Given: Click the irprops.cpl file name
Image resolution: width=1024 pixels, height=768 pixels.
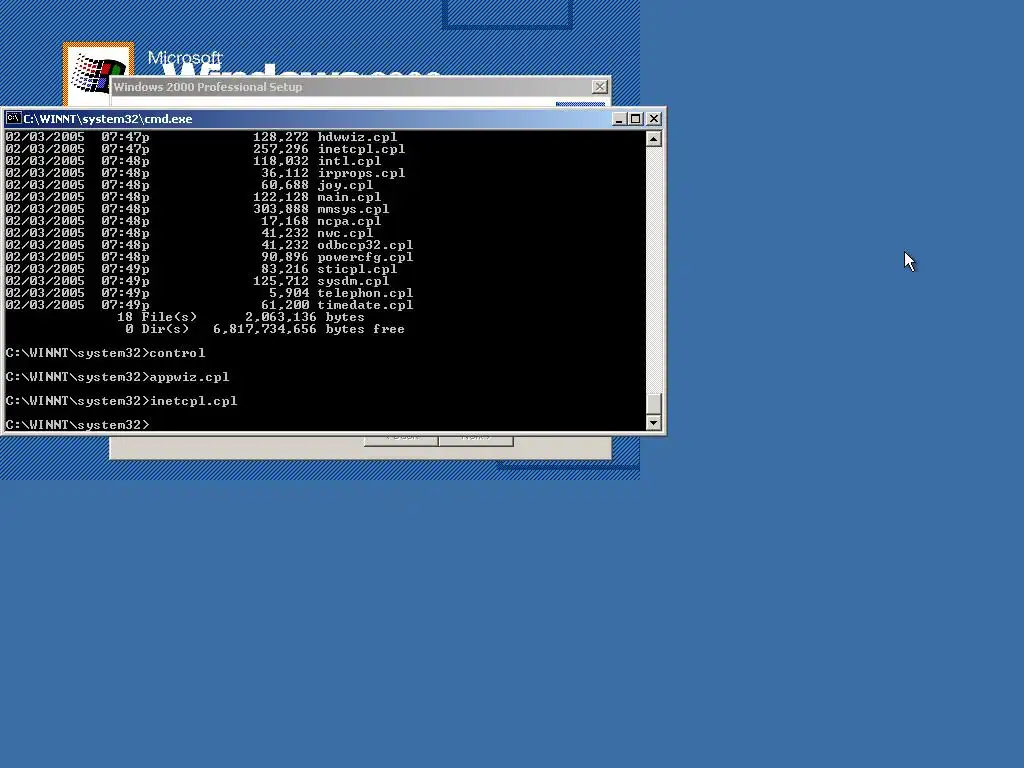Looking at the screenshot, I should [361, 173].
